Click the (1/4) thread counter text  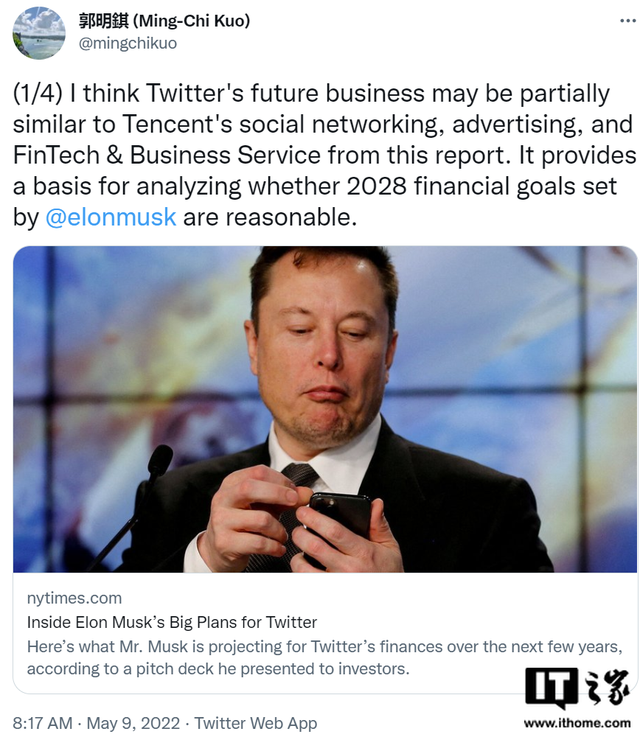click(38, 93)
